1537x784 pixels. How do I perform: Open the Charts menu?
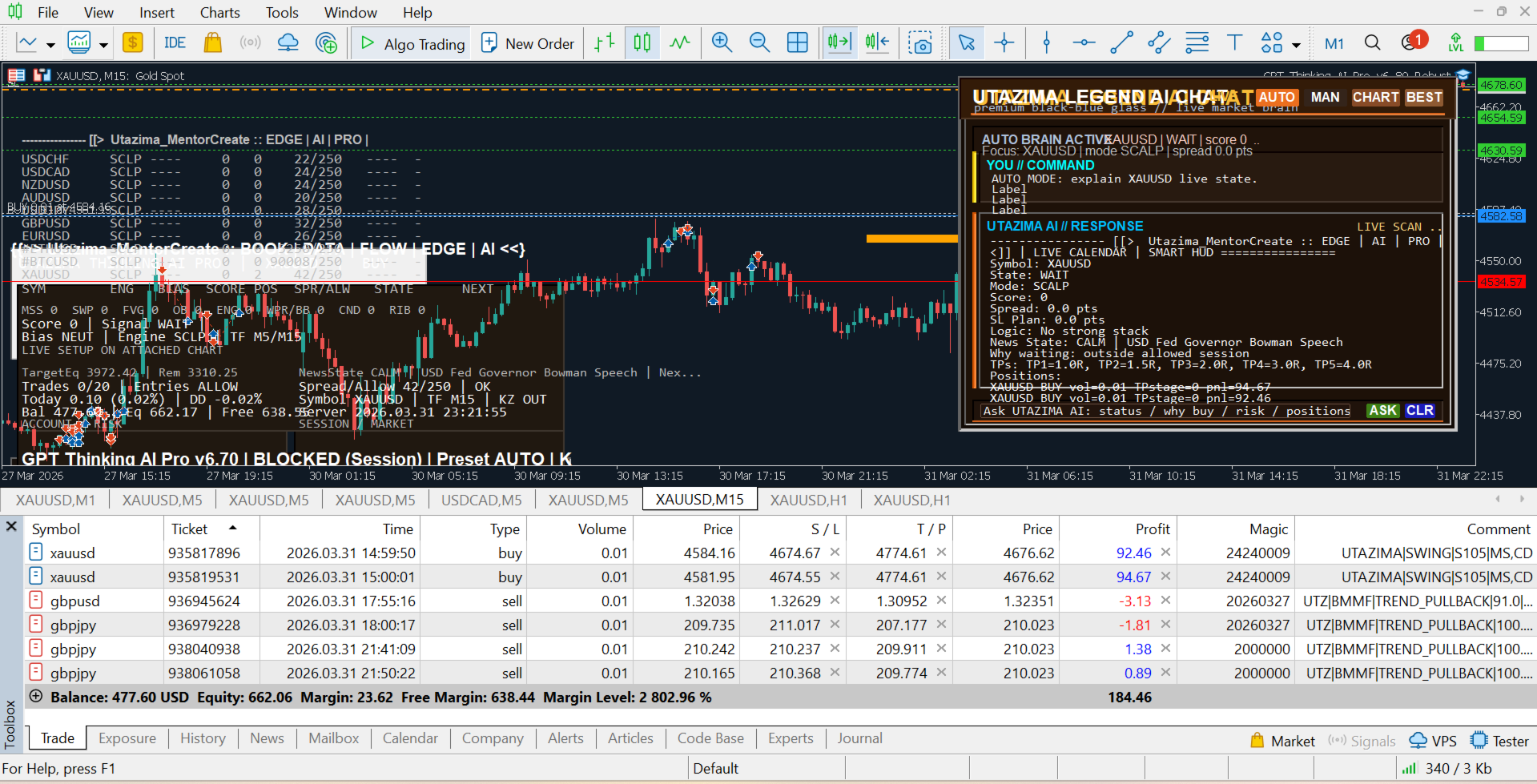click(219, 12)
